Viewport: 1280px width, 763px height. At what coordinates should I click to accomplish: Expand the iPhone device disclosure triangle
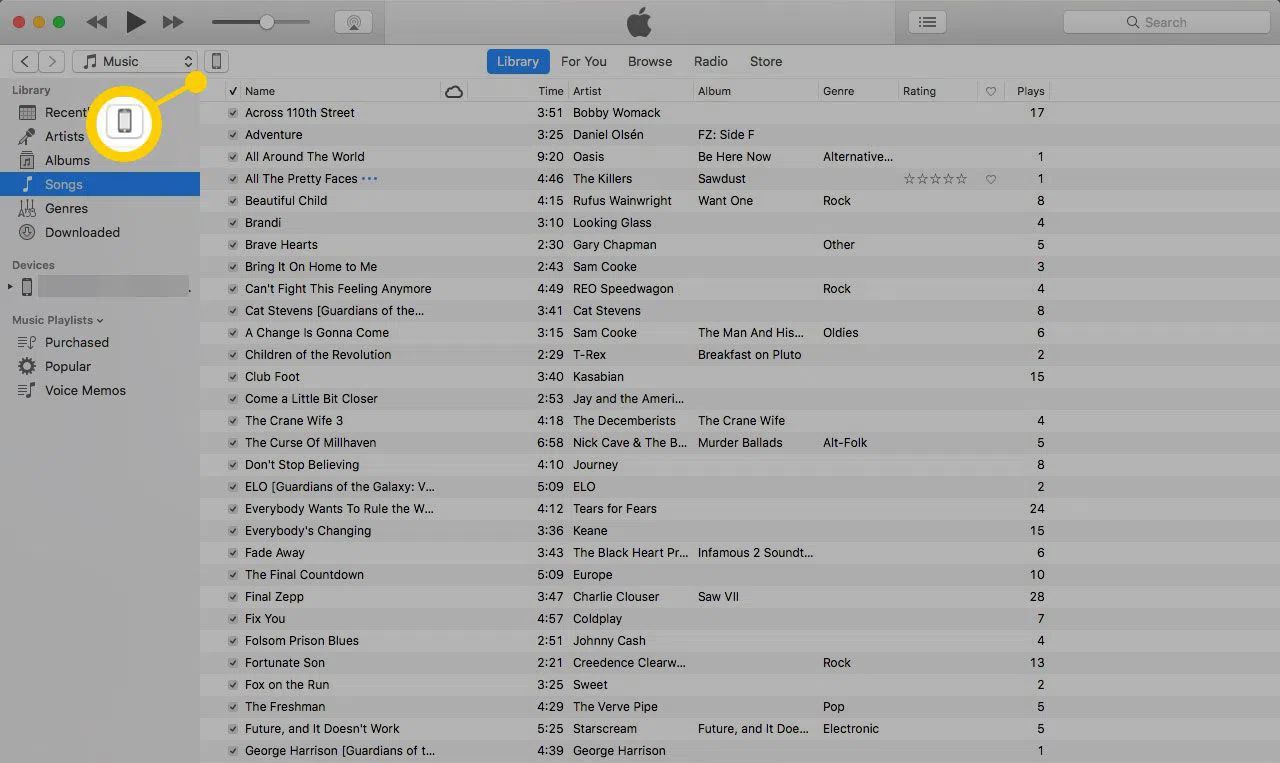point(10,287)
